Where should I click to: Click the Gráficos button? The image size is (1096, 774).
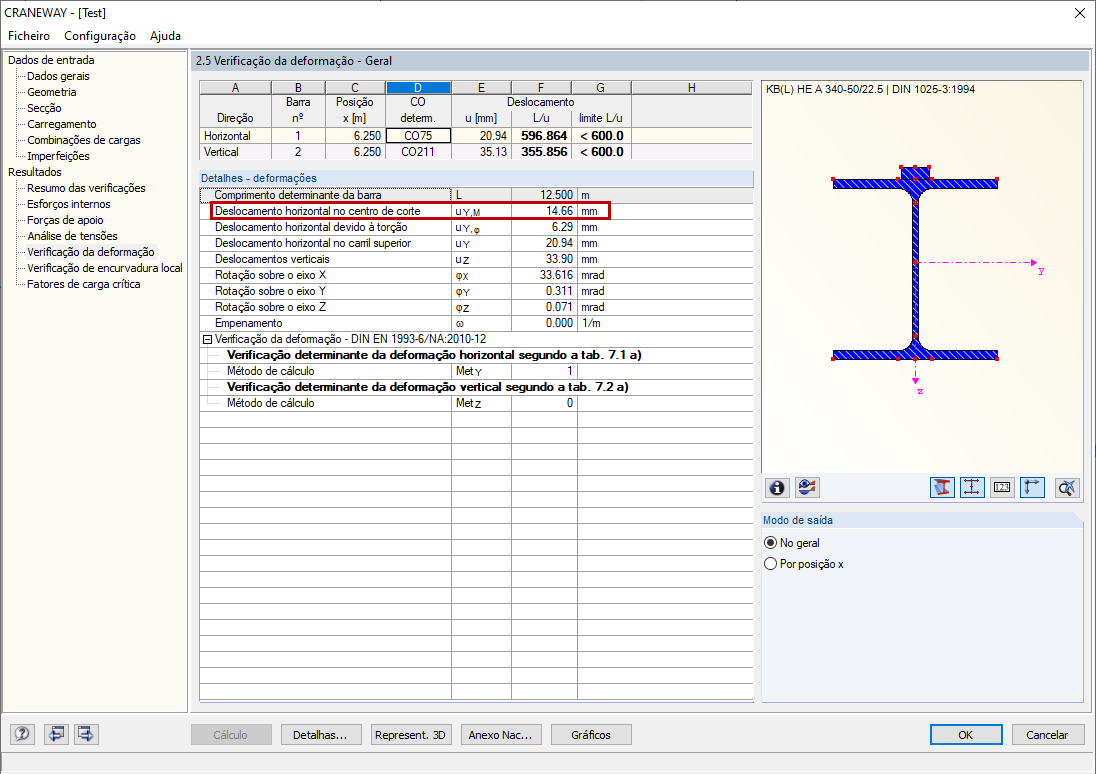(591, 735)
